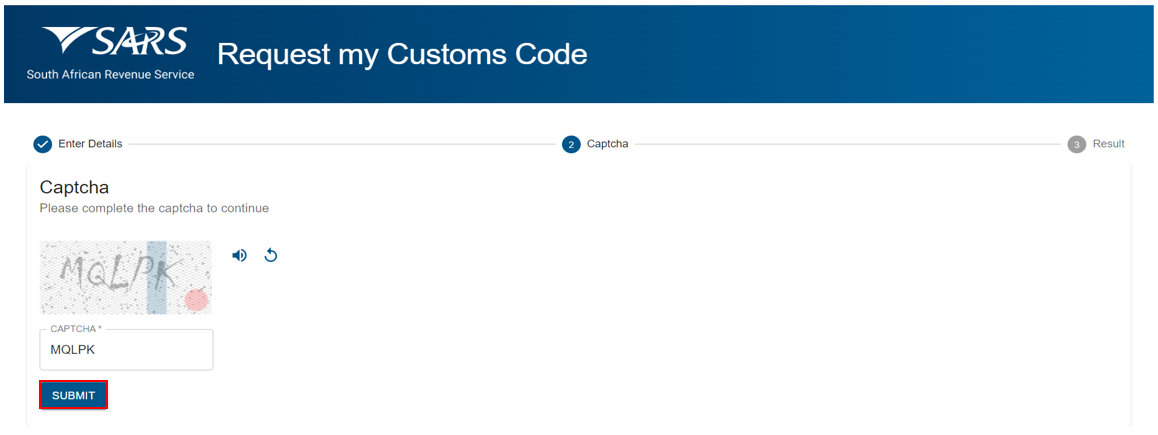Click the CAPTCHA * field label
Viewport: 1158px width, 435px height.
(76, 329)
